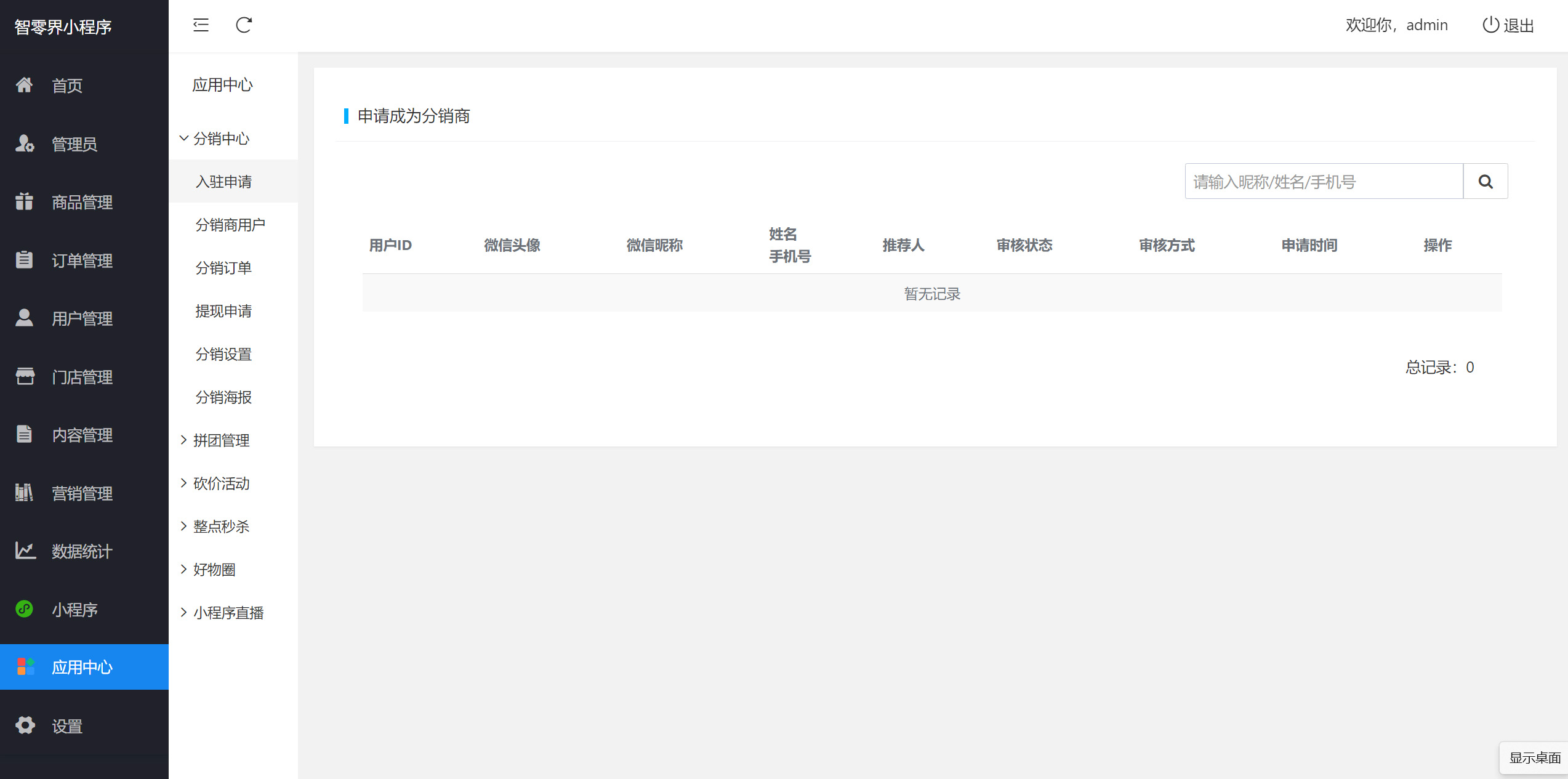Viewport: 1568px width, 779px height.
Task: Expand the 拼团管理 group
Action: coord(220,440)
